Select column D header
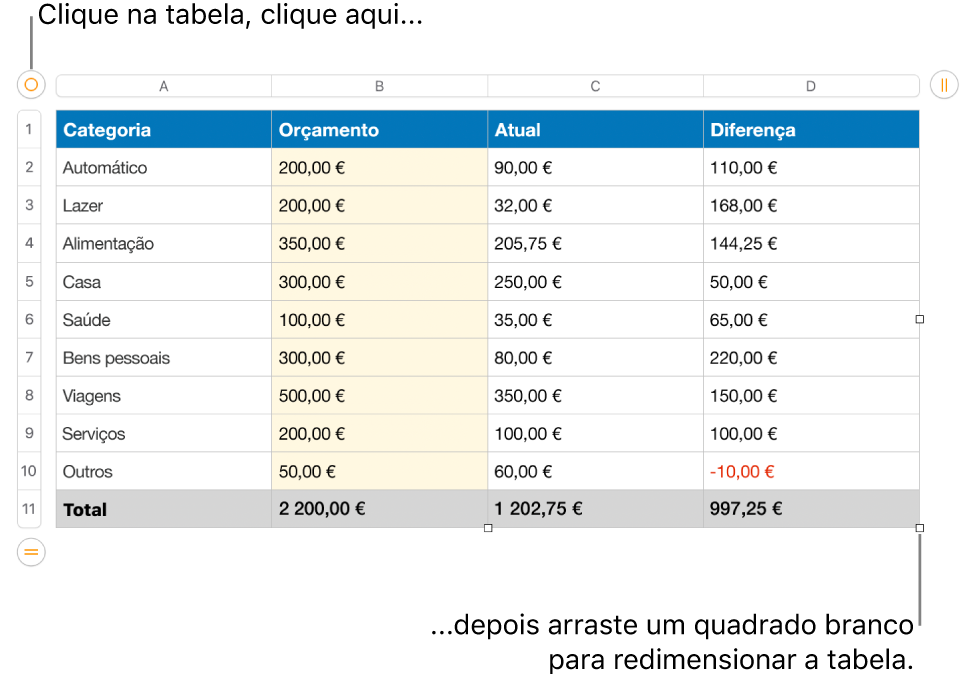The width and height of the screenshot is (971, 678). [x=811, y=86]
